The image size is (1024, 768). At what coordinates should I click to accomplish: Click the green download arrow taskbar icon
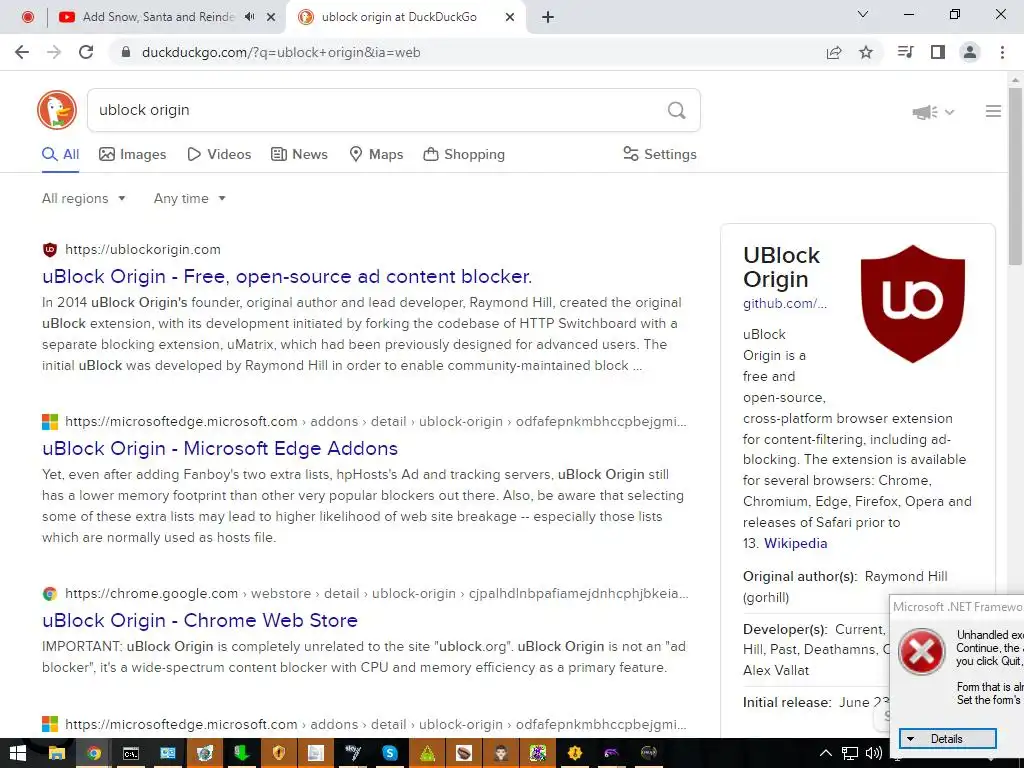pos(242,753)
